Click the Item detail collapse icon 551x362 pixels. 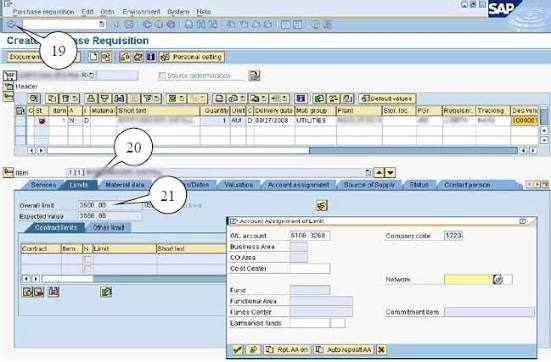coord(8,172)
